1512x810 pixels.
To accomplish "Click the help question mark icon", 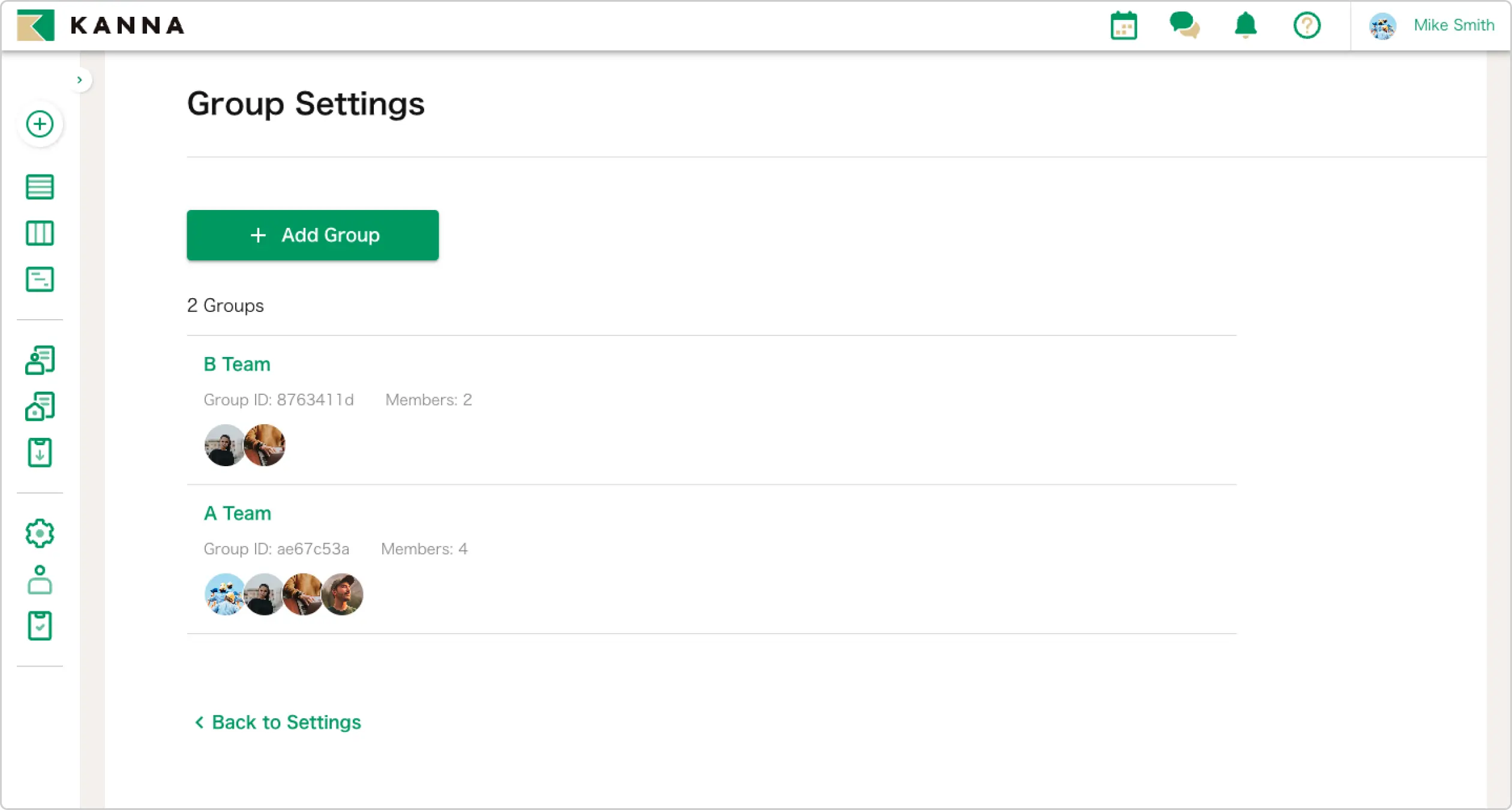I will tap(1307, 26).
